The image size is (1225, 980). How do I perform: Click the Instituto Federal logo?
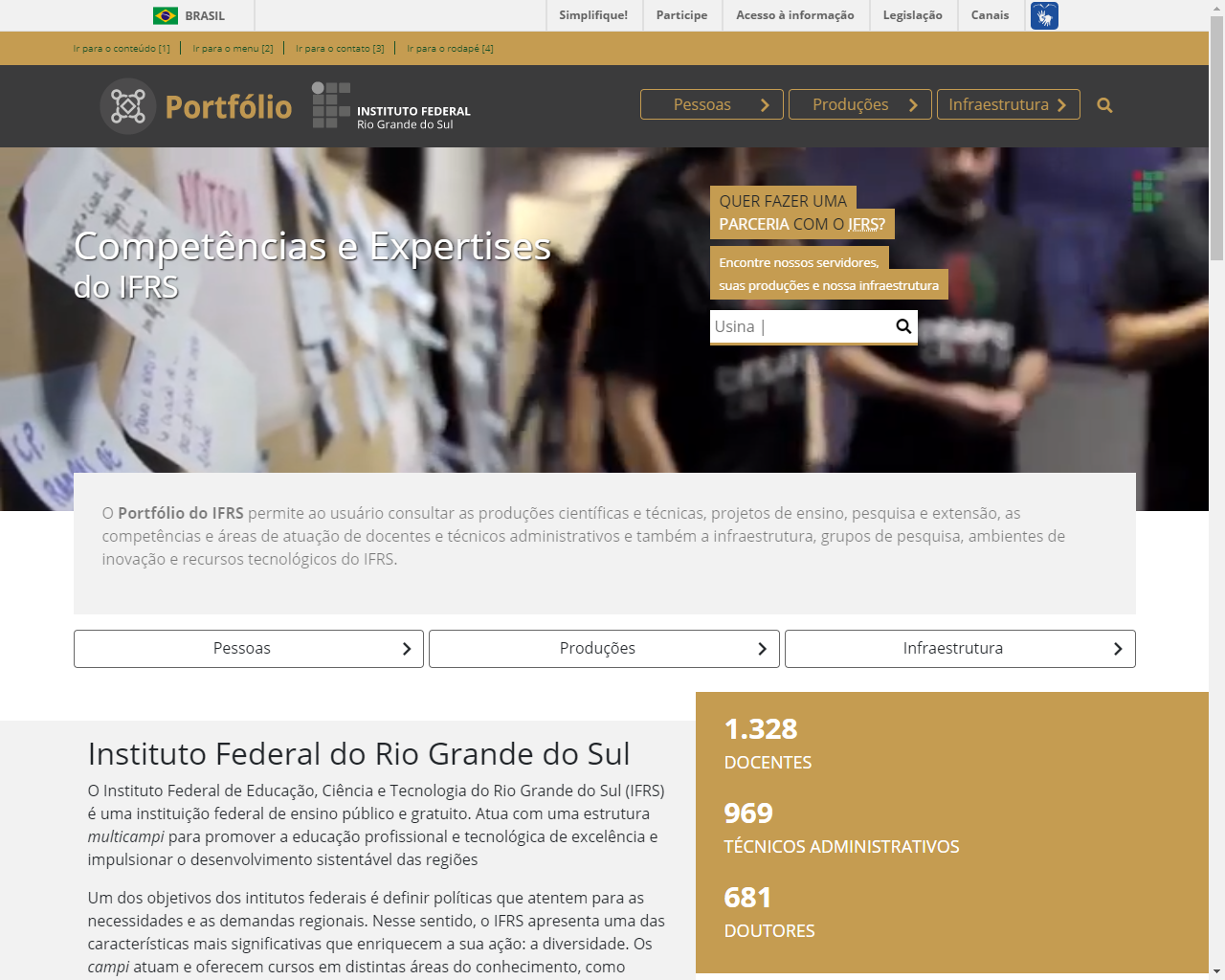pos(391,105)
